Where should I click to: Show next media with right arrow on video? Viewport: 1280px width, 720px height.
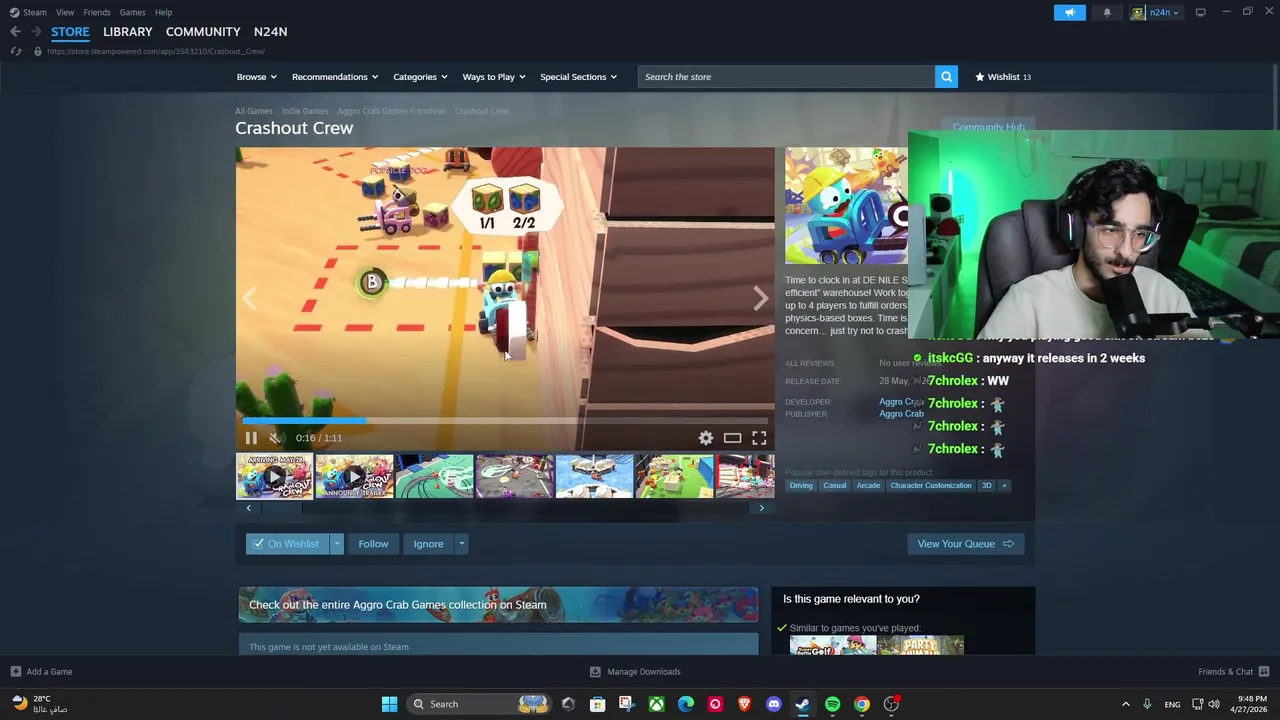[x=761, y=298]
